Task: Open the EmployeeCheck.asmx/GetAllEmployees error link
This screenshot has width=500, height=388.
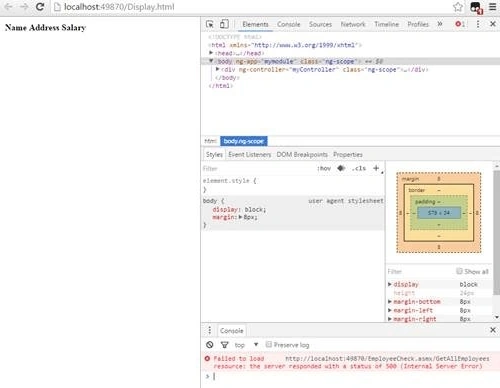Action: (387, 359)
